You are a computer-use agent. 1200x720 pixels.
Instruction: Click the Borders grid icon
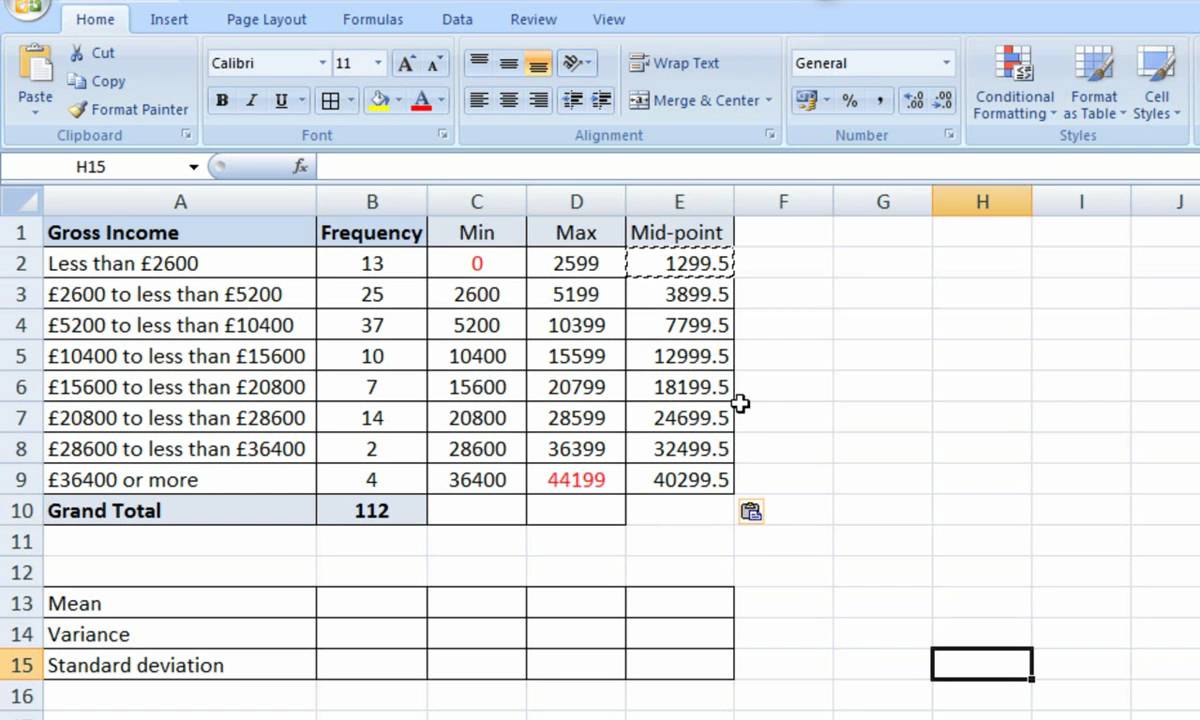[329, 100]
